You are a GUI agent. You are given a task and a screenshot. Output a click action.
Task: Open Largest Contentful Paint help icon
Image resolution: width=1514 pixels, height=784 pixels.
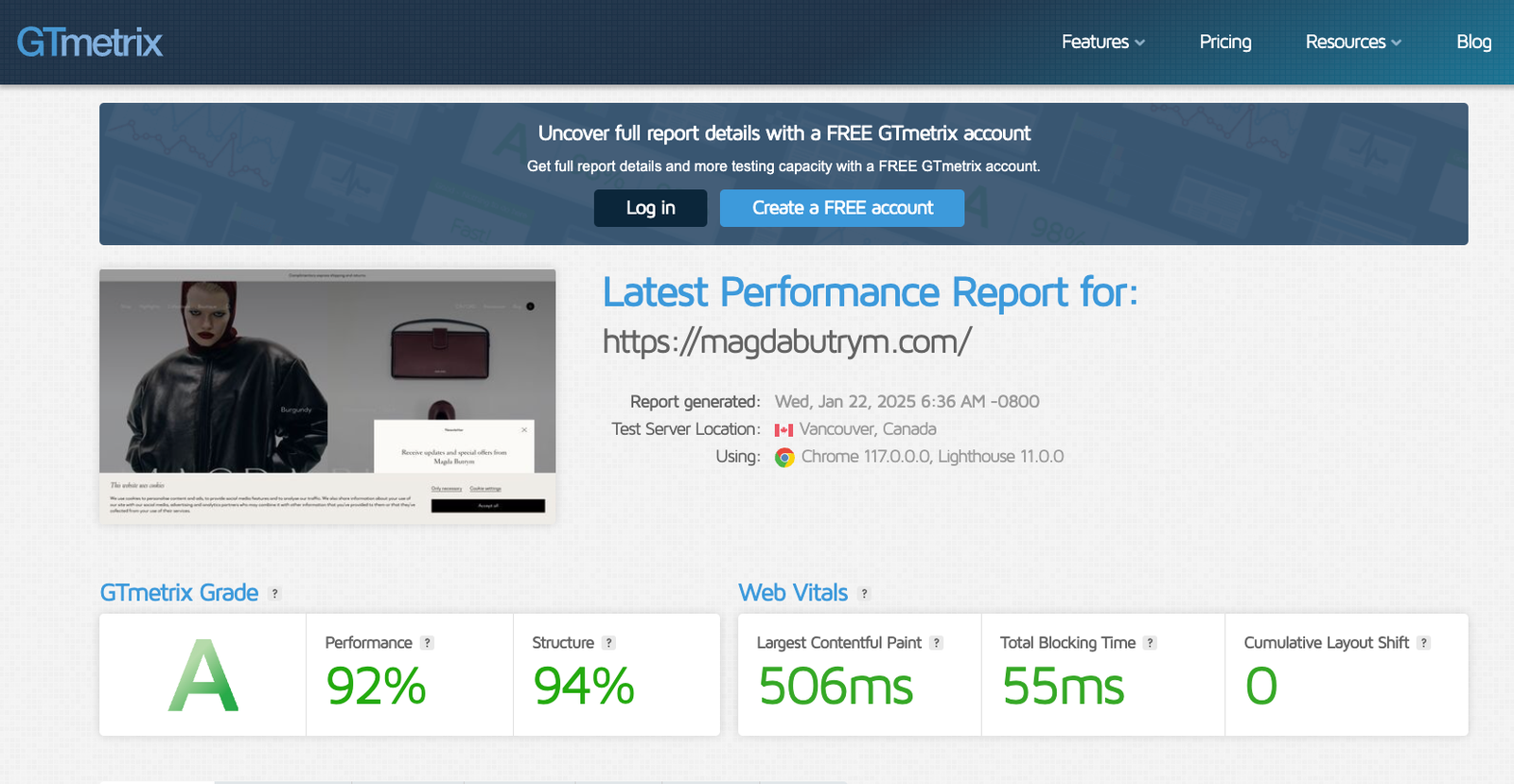tap(937, 643)
